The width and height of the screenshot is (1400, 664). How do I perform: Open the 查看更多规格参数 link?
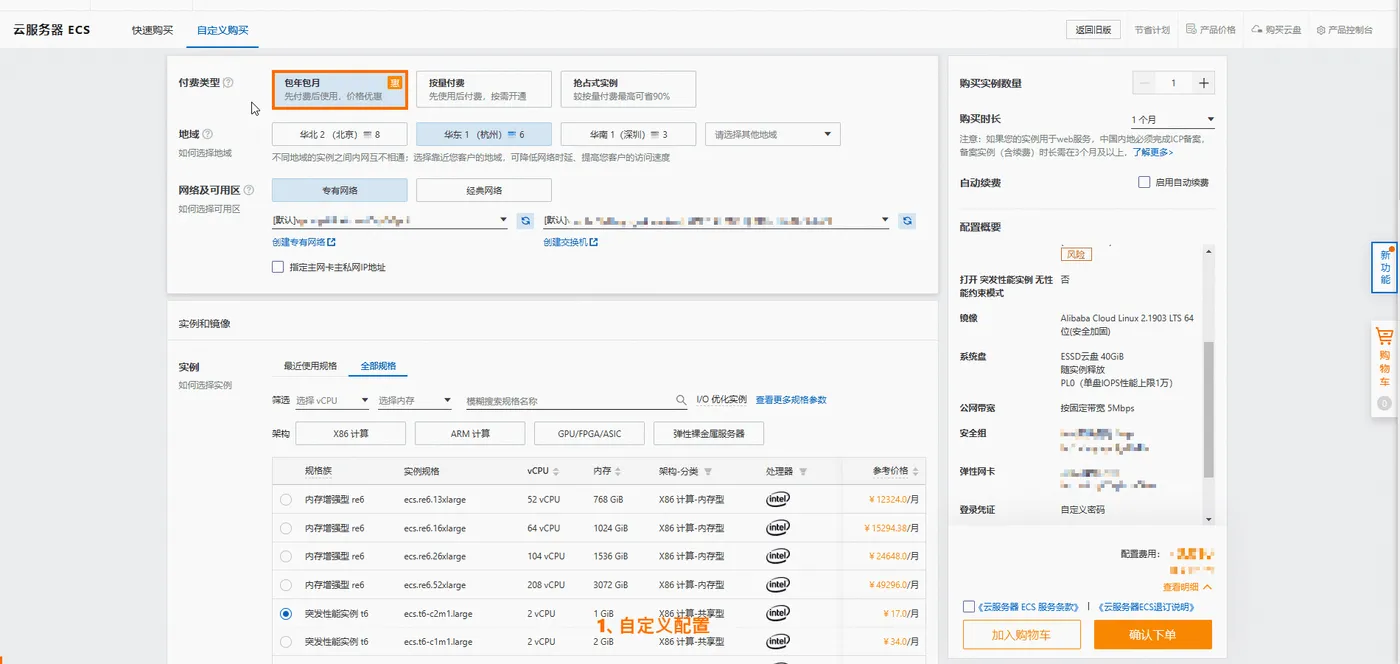[791, 400]
